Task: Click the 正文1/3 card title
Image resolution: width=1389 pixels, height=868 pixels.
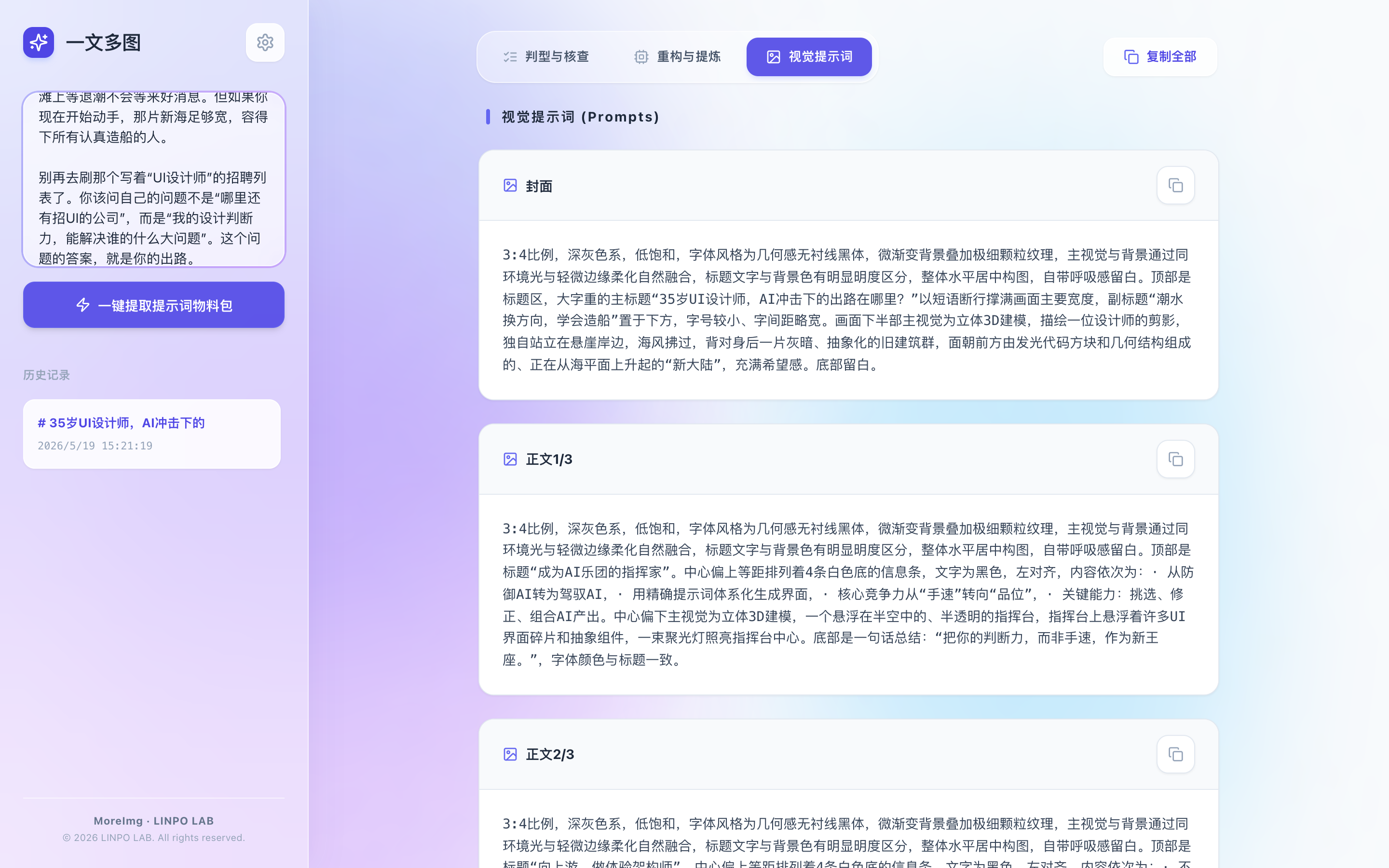Action: (549, 459)
